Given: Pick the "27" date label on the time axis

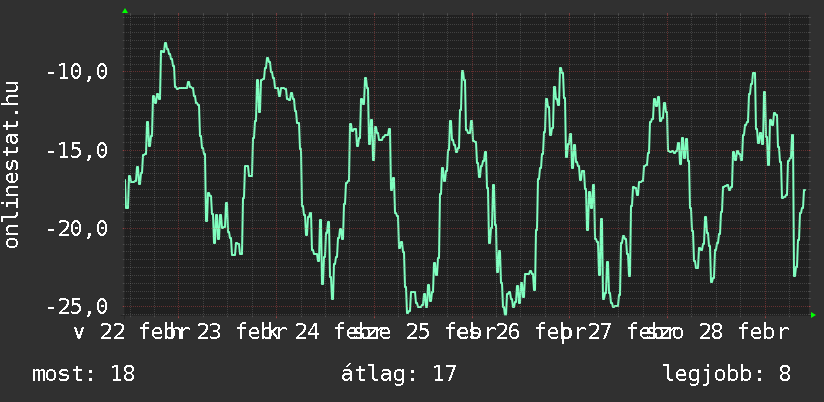Looking at the screenshot, I should [599, 332].
